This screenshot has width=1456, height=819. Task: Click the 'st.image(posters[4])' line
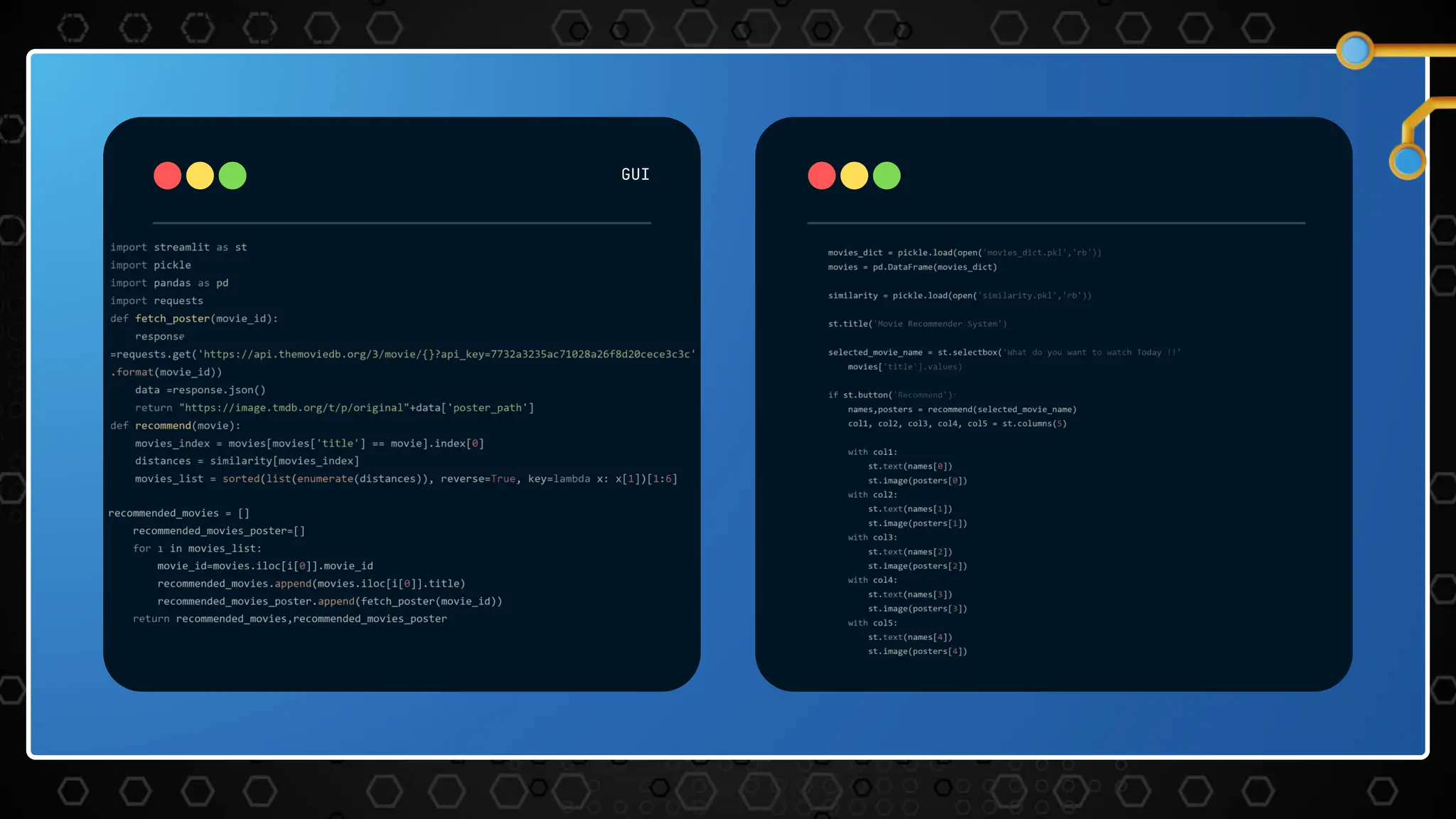coord(917,651)
